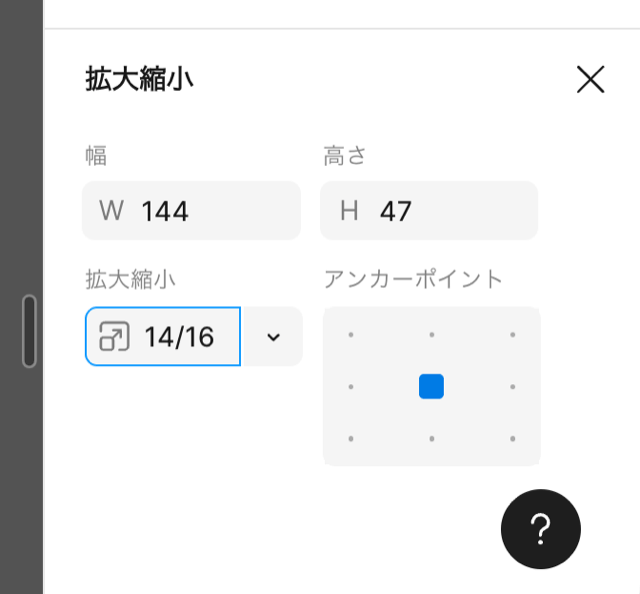Click the W label in the width field
The width and height of the screenshot is (640, 594).
[111, 211]
